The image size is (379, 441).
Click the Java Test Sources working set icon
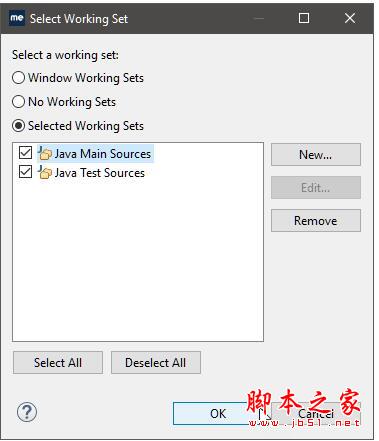(x=45, y=172)
